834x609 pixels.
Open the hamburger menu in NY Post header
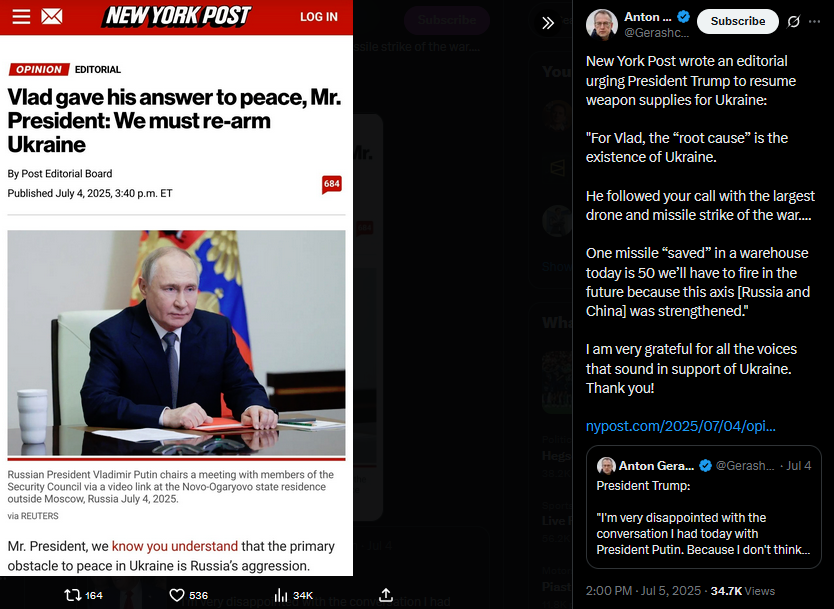(21, 16)
